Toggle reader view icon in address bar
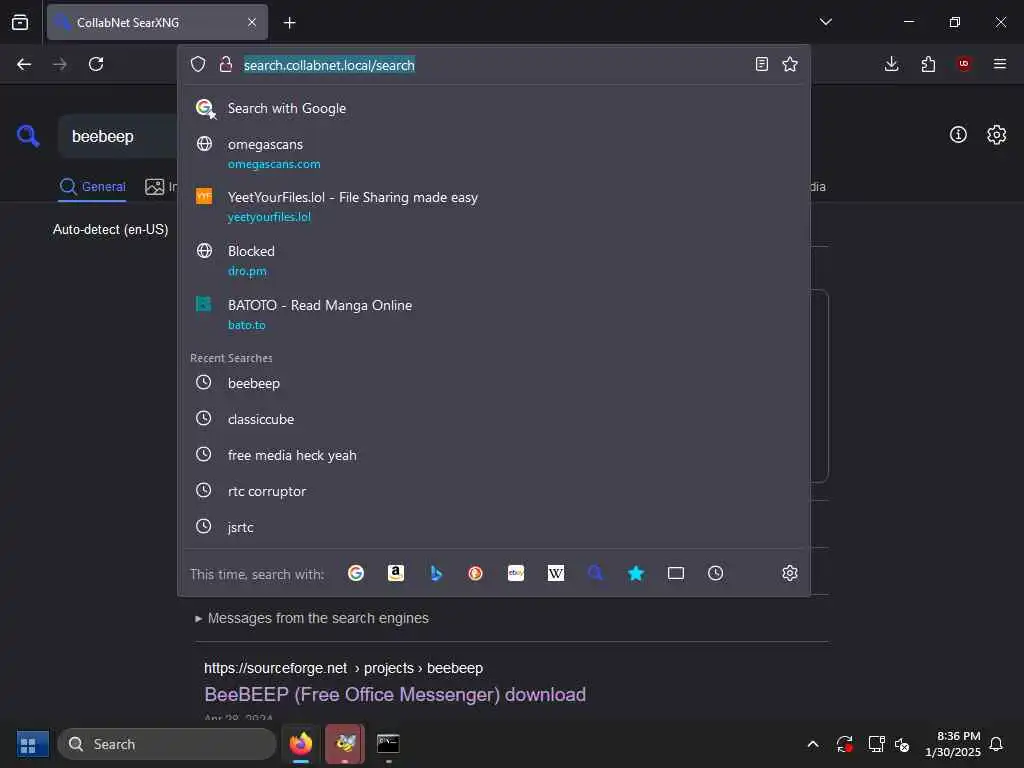The image size is (1024, 768). [761, 64]
